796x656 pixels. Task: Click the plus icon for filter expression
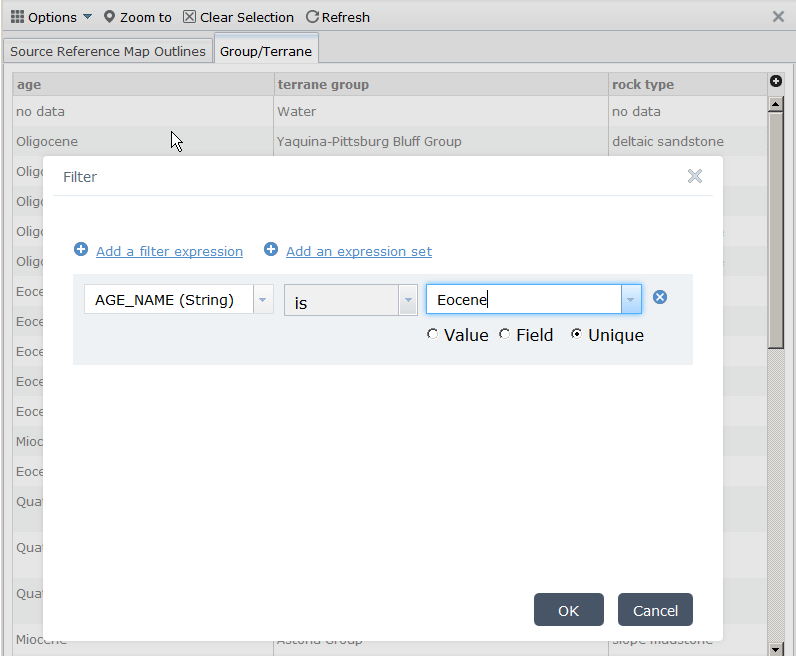pyautogui.click(x=81, y=250)
